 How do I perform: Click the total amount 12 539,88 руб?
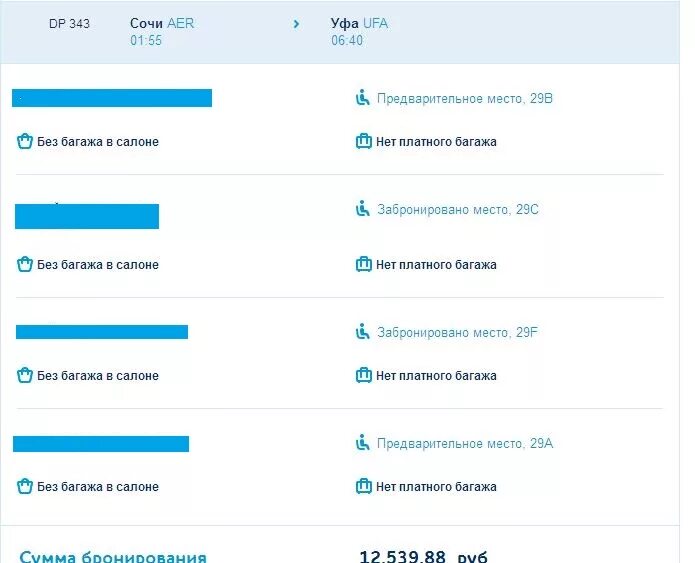point(423,556)
